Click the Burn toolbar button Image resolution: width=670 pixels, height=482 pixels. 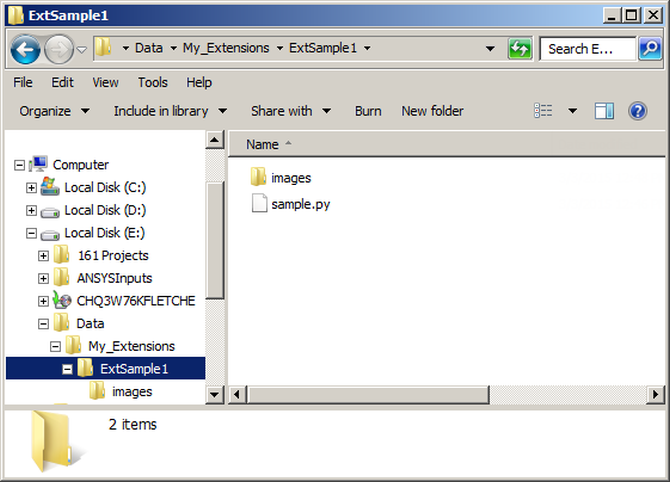click(368, 111)
